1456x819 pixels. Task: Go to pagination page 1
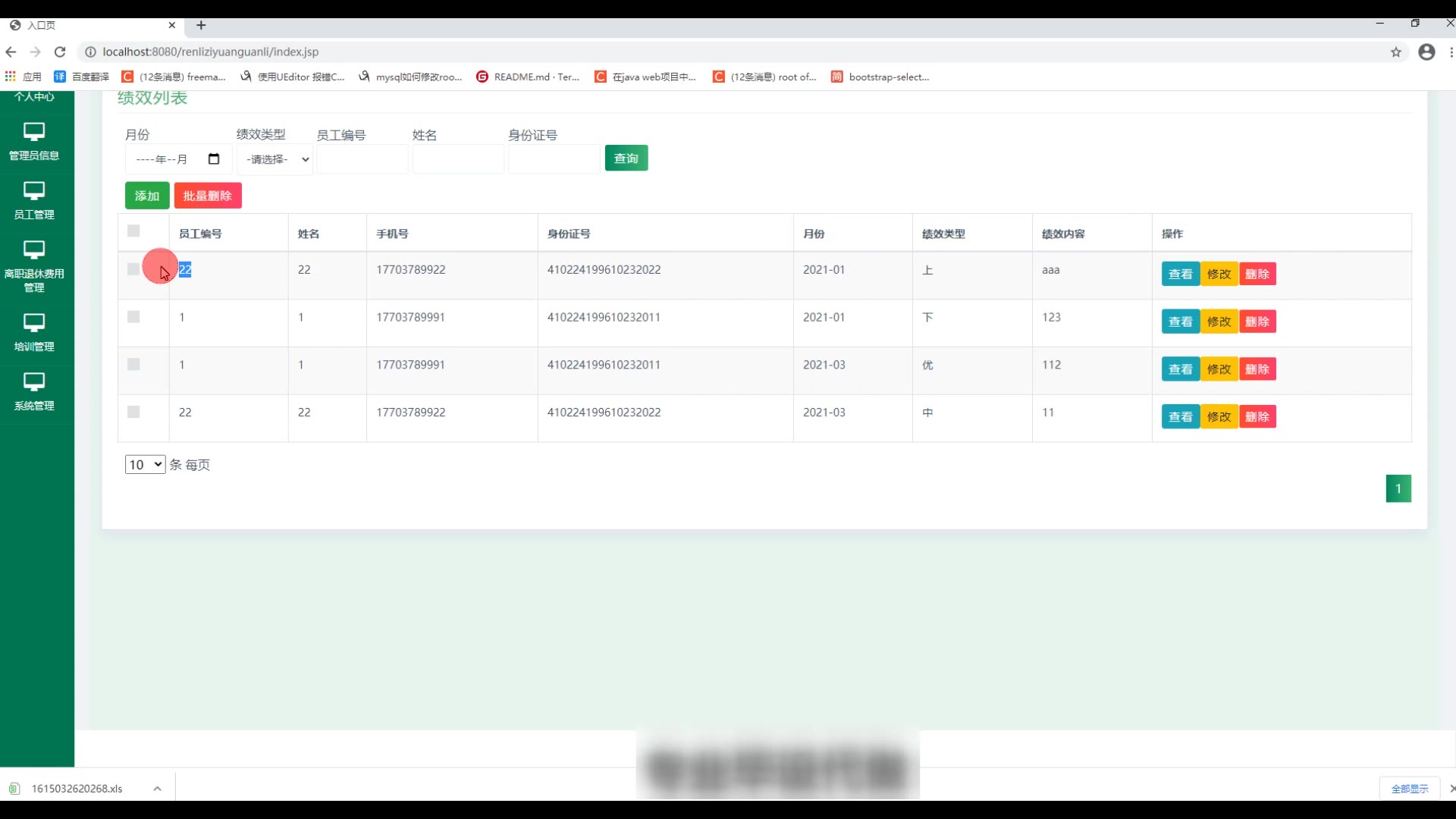click(1398, 488)
